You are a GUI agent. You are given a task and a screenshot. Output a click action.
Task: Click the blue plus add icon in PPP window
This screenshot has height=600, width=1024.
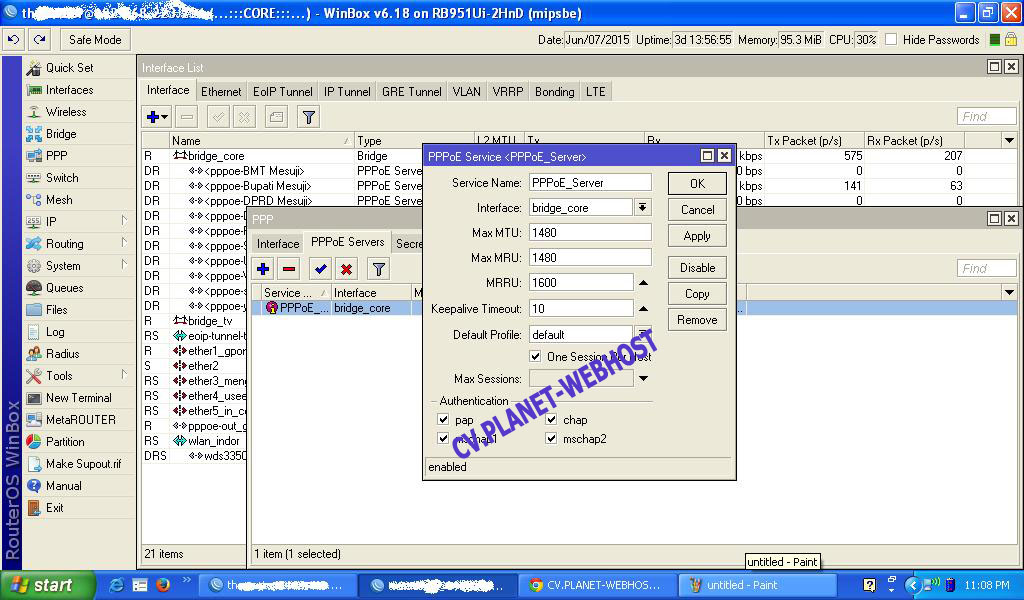[263, 268]
